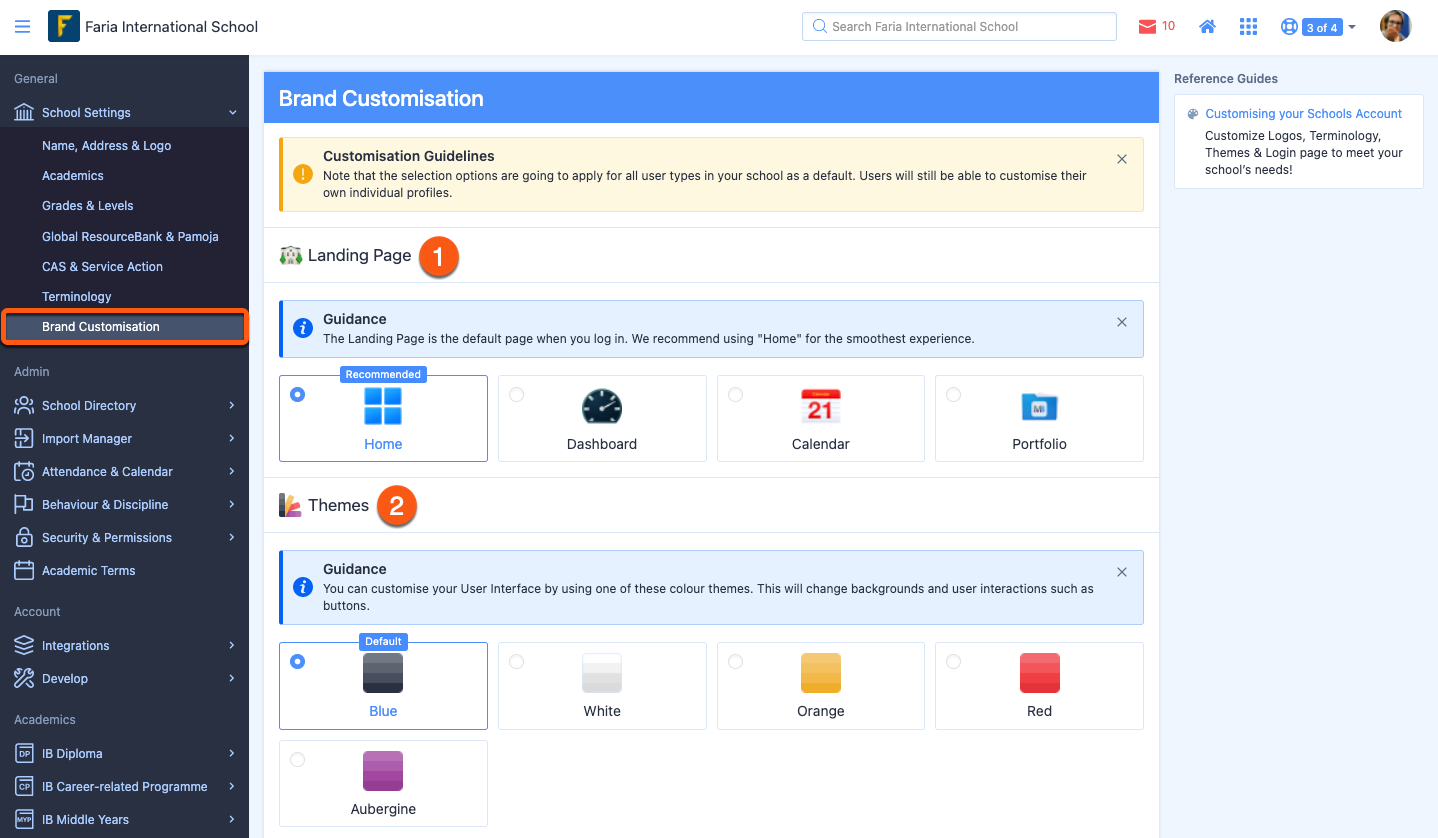Click the school search input field
Screen dimensions: 1438x838
[958, 26]
